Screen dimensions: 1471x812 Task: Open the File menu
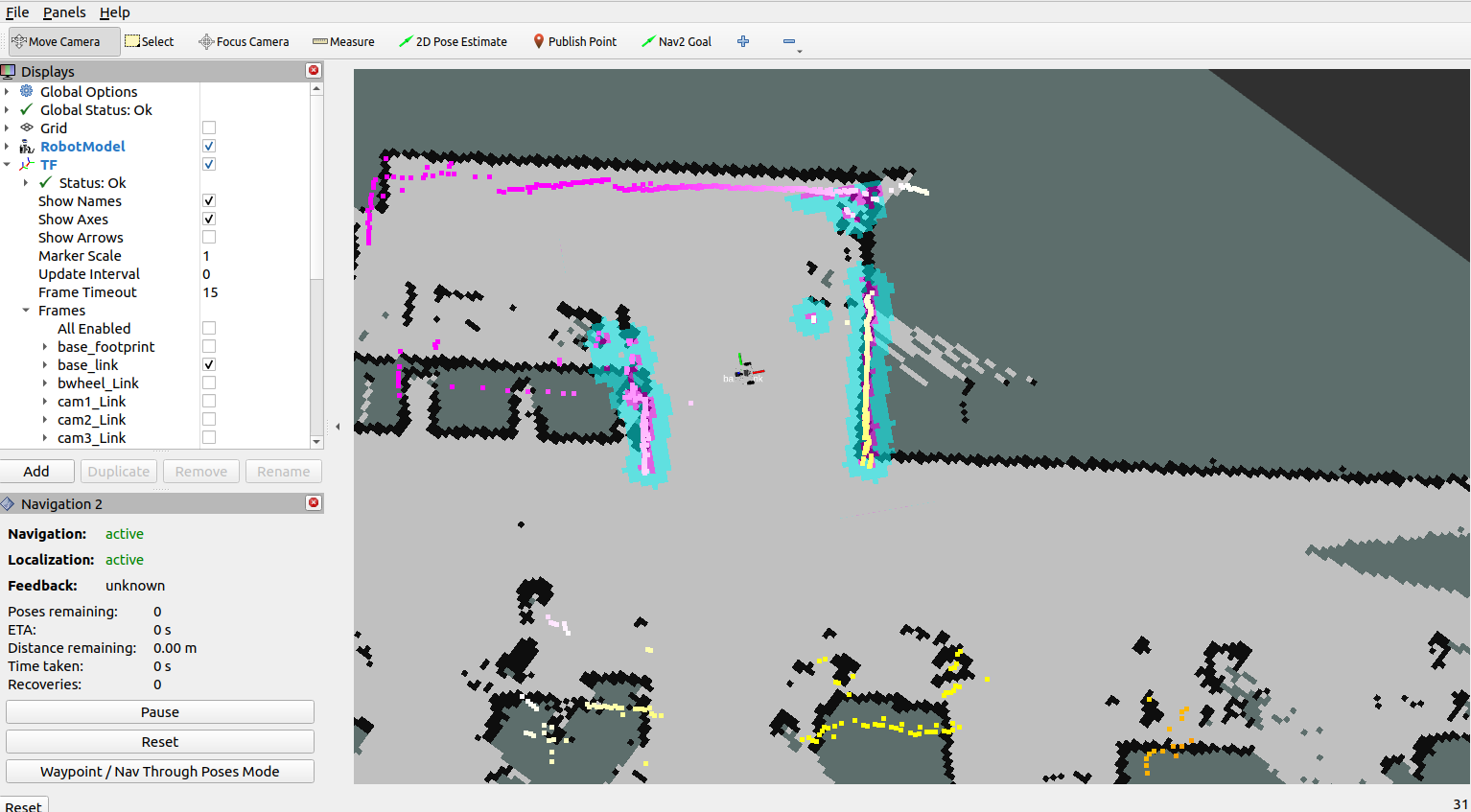click(17, 12)
